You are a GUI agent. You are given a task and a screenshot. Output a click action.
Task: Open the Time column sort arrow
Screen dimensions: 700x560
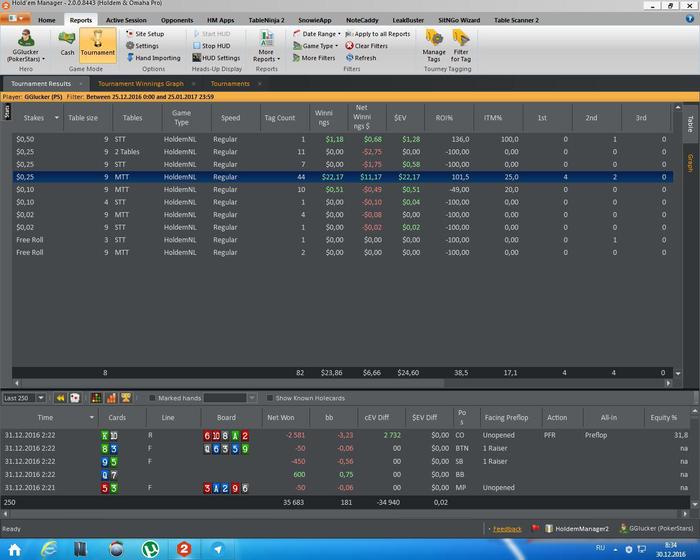coord(92,417)
